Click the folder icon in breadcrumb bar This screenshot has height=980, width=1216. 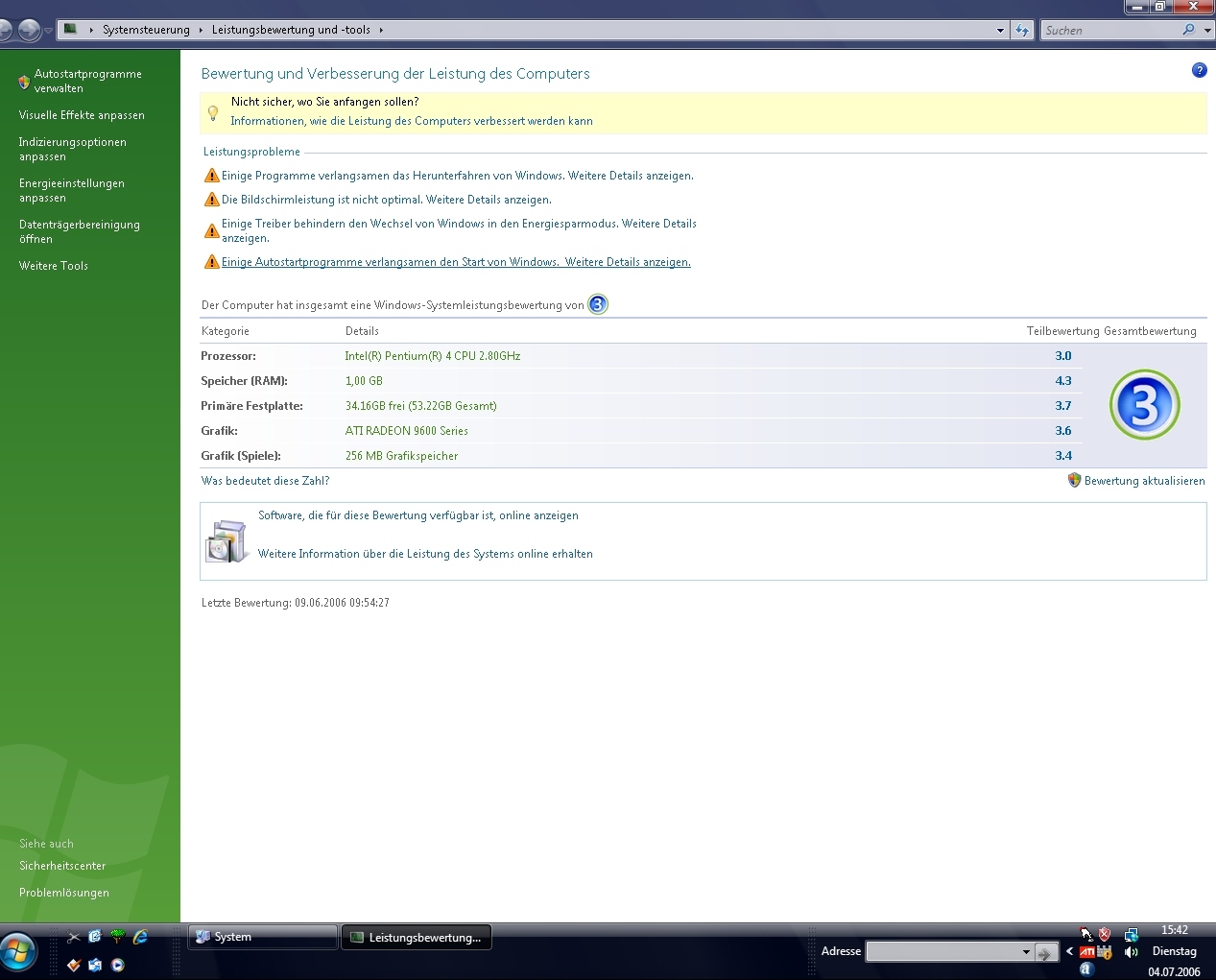[x=70, y=29]
